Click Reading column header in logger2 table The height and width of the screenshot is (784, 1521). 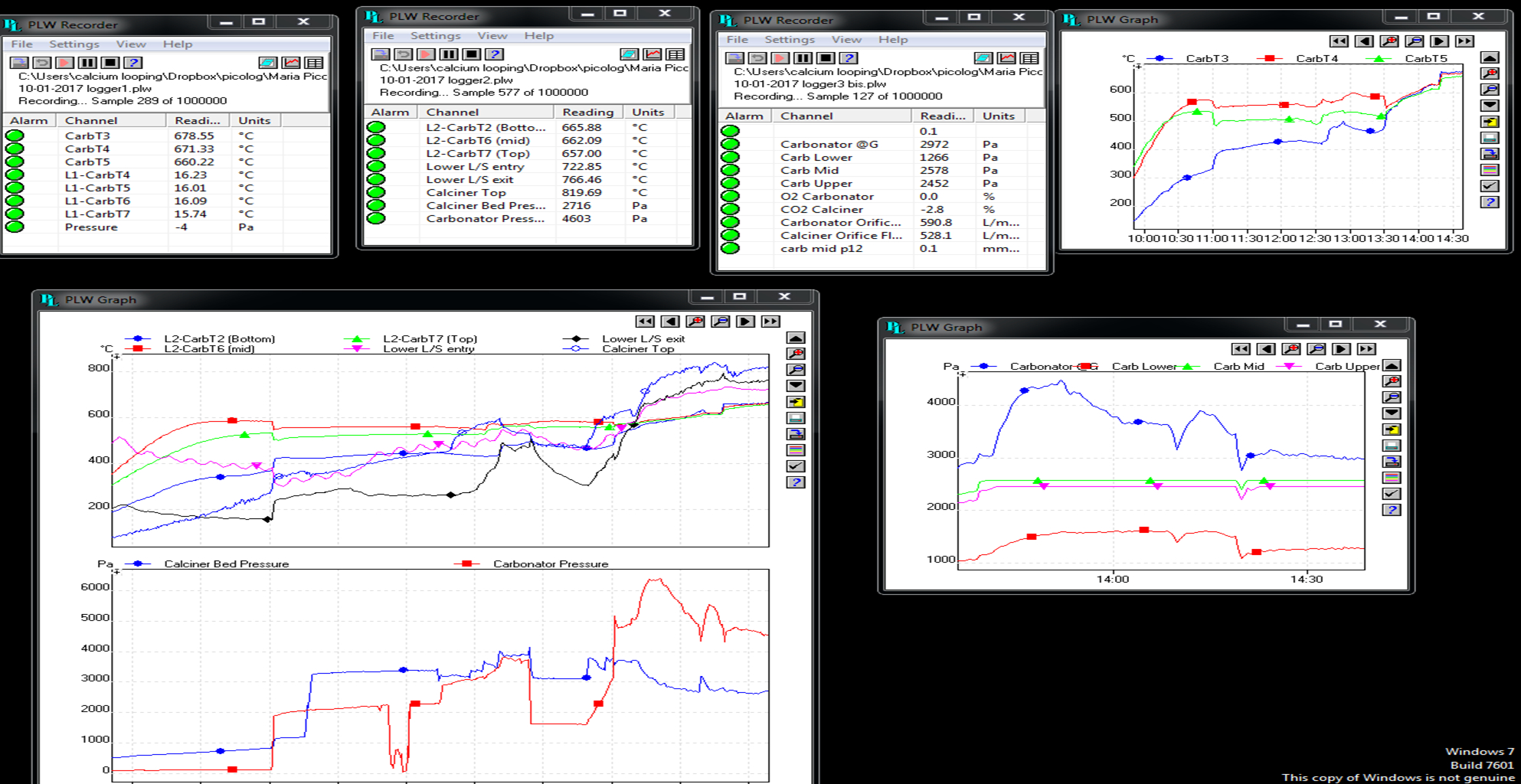click(x=587, y=113)
